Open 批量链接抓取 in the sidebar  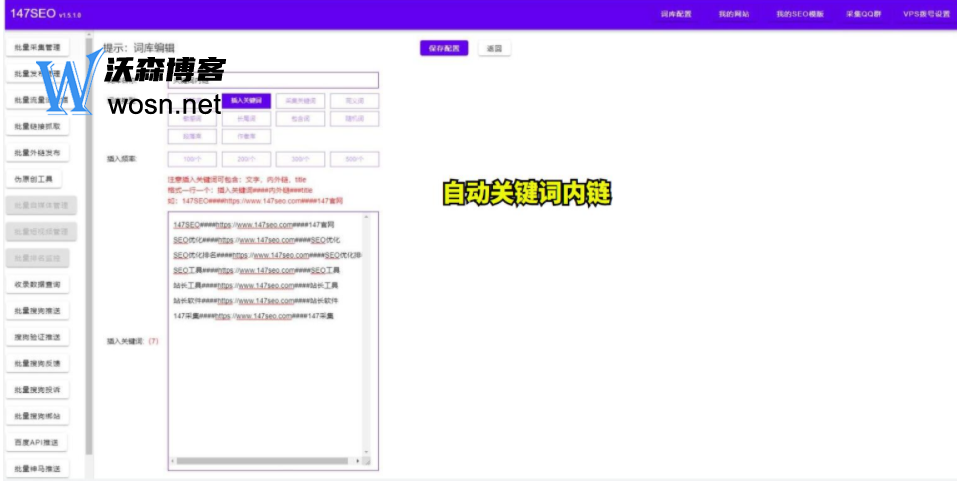(x=37, y=126)
